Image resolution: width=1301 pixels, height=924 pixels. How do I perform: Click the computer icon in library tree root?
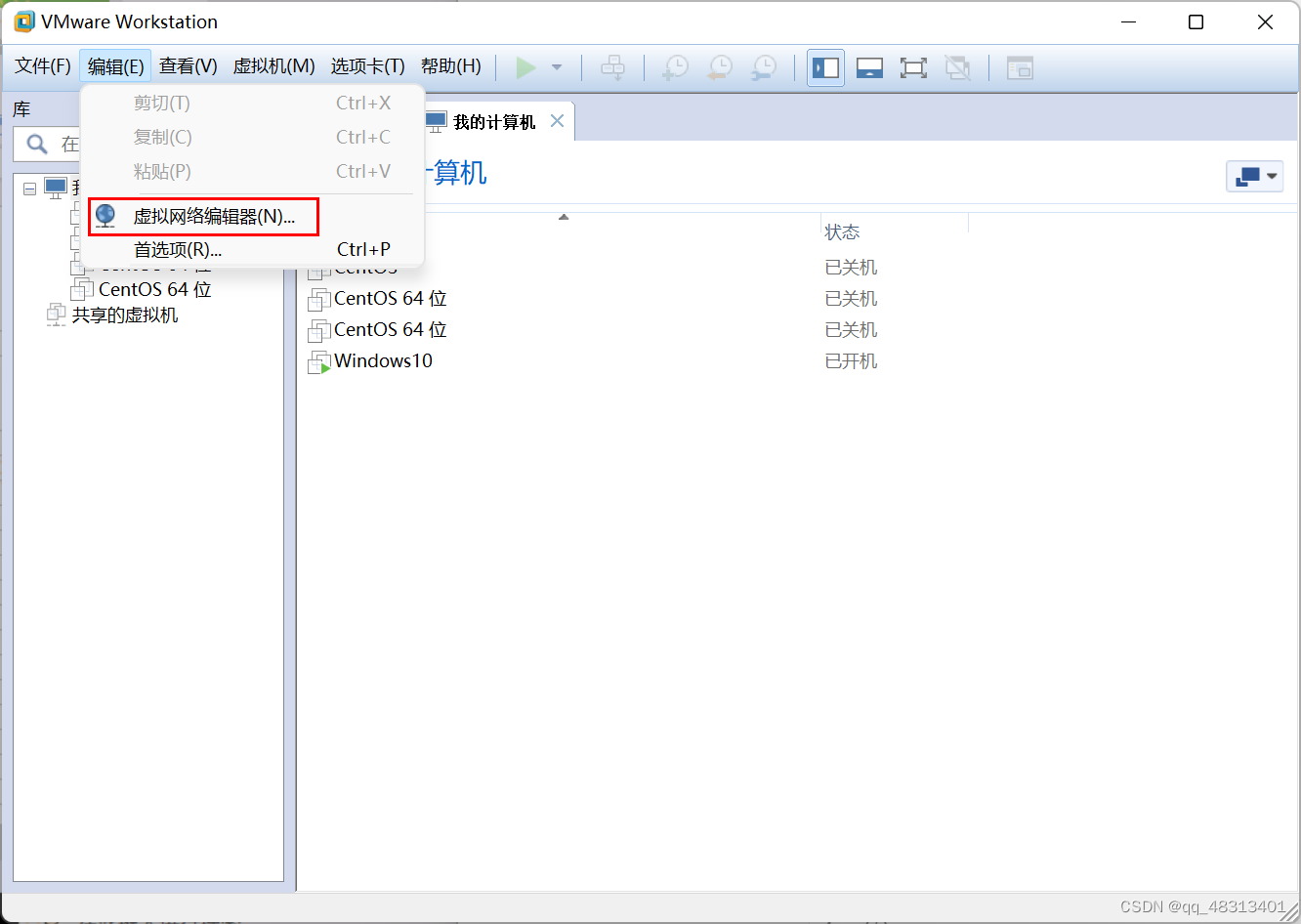click(56, 189)
